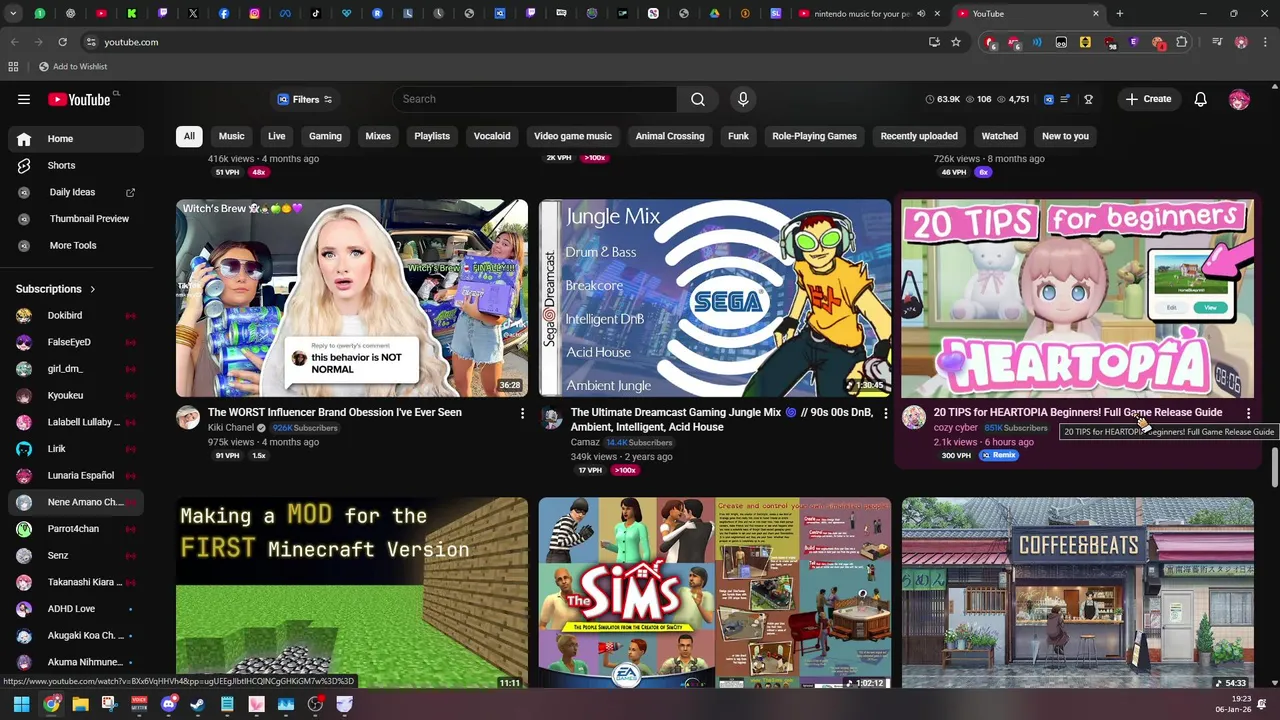Click the YouTube logo
The width and height of the screenshot is (1280, 720).
click(81, 99)
